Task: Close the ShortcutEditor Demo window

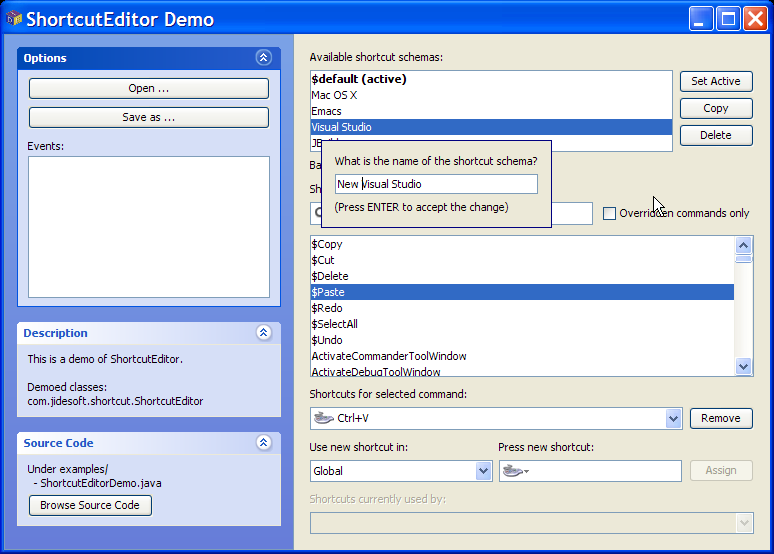Action: click(756, 19)
